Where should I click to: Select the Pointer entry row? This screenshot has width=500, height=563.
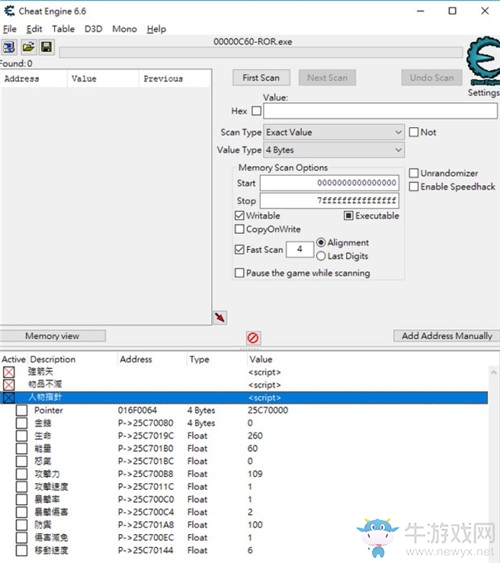coord(244,410)
